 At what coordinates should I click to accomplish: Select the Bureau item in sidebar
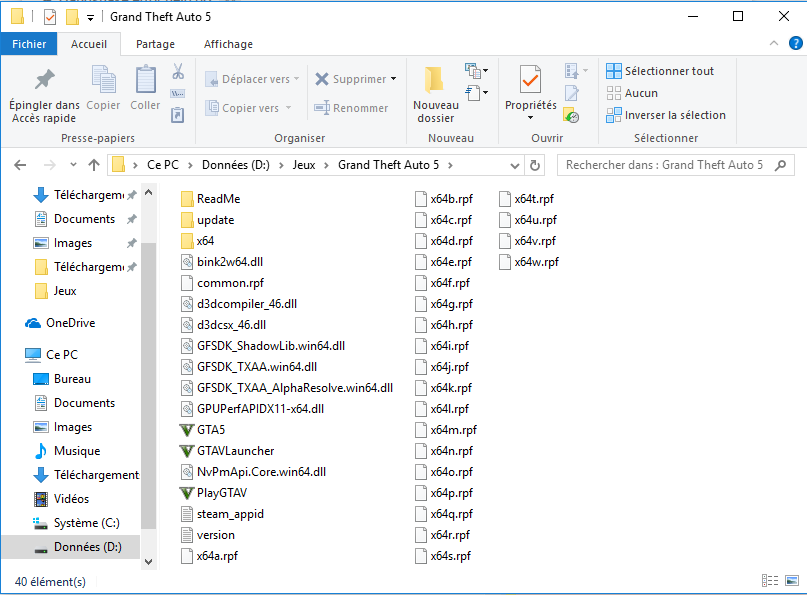(x=72, y=379)
